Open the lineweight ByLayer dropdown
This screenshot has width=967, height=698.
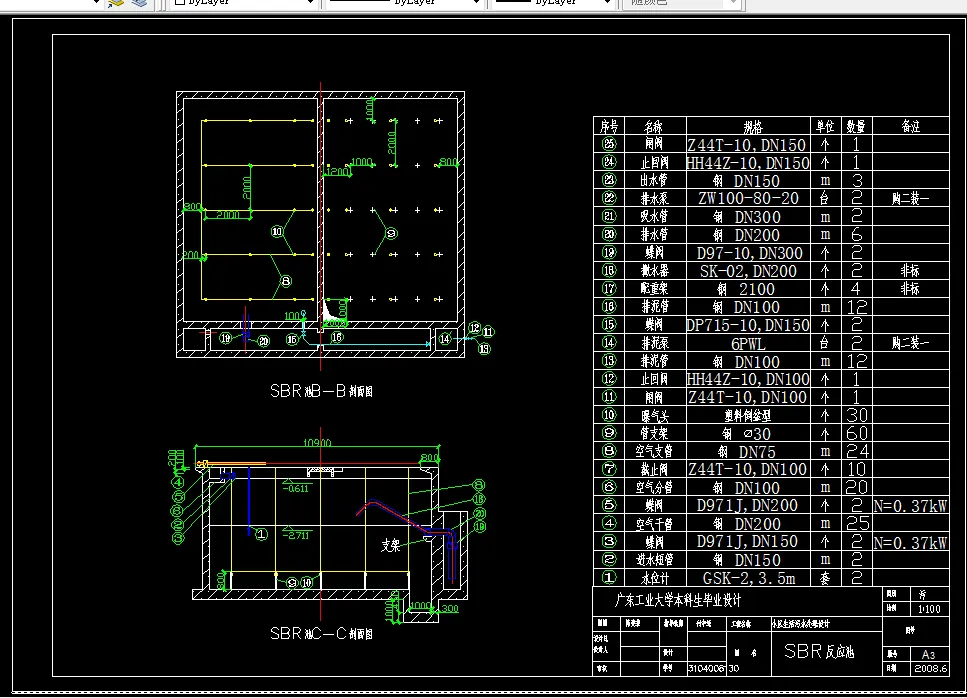(x=553, y=2)
